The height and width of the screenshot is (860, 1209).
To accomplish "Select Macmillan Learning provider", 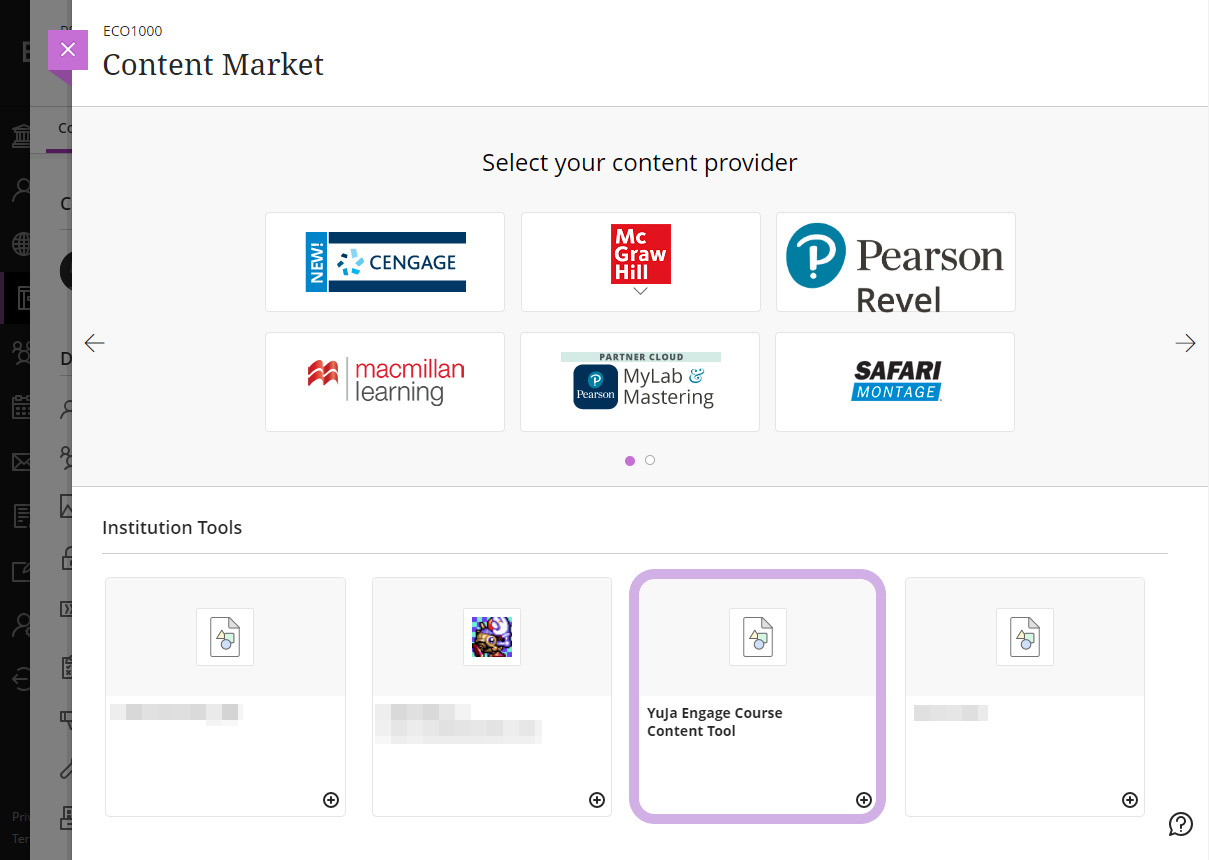I will [x=385, y=382].
